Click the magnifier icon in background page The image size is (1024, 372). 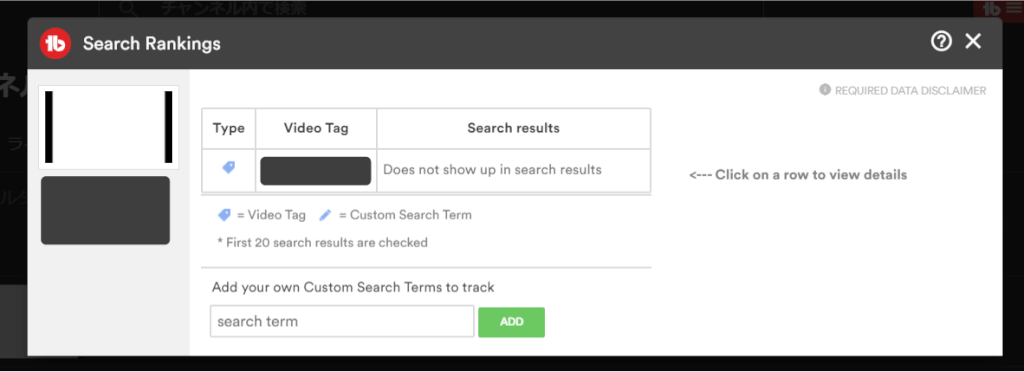click(x=129, y=8)
